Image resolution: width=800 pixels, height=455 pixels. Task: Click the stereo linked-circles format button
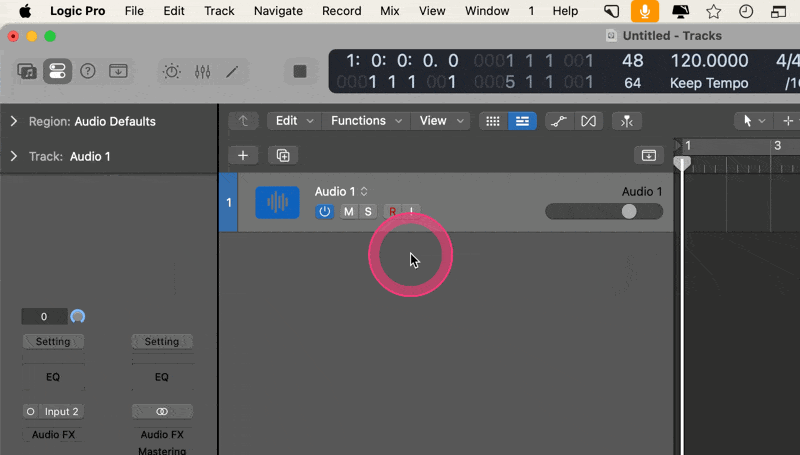[x=162, y=411]
